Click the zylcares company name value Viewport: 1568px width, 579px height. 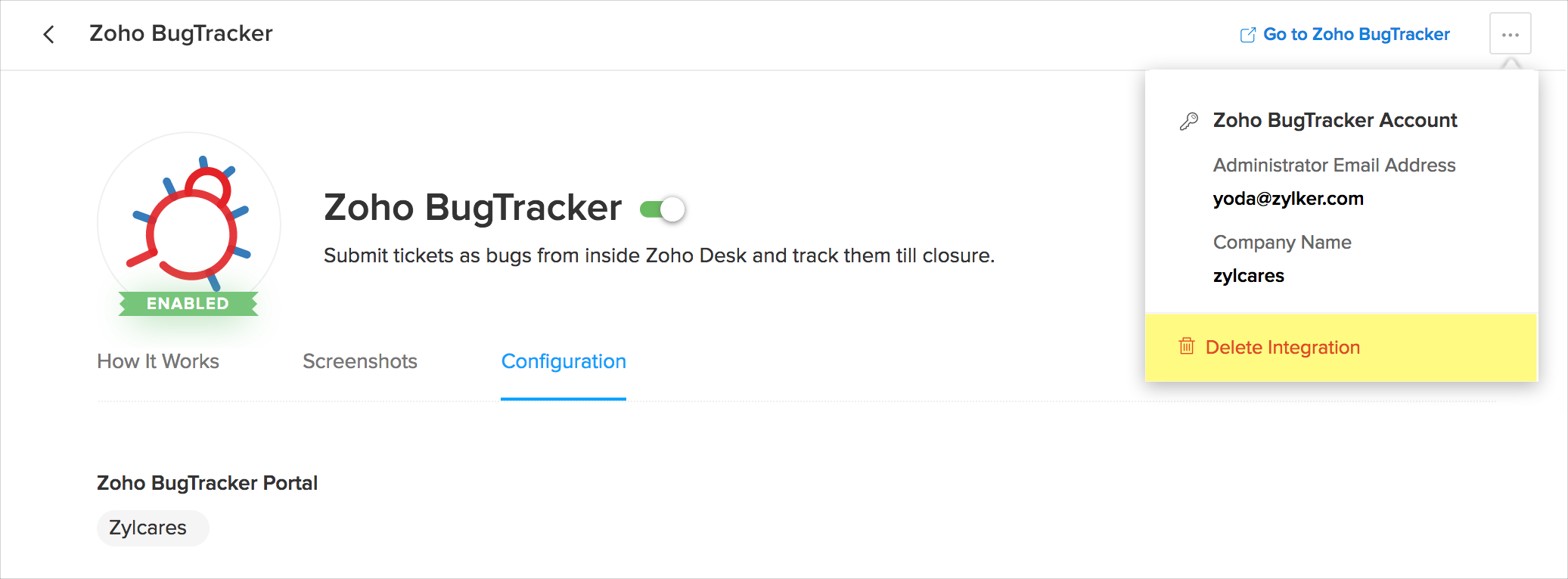[x=1248, y=276]
